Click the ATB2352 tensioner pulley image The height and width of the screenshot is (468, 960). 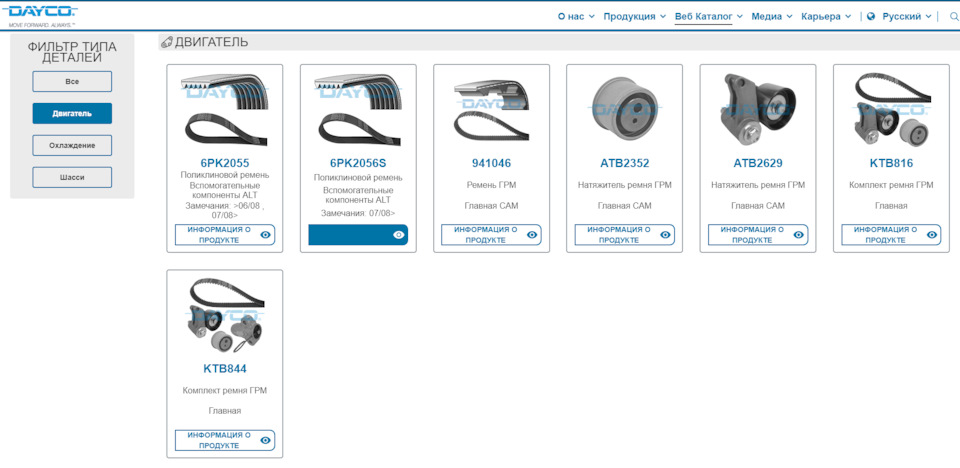(x=624, y=110)
